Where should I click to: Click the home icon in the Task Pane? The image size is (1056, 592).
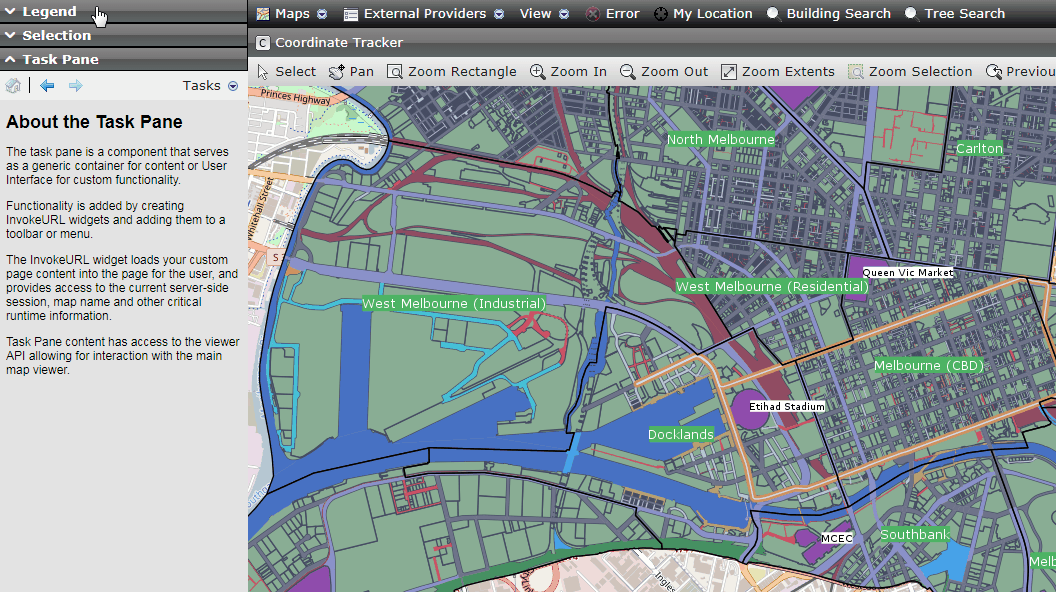(13, 85)
